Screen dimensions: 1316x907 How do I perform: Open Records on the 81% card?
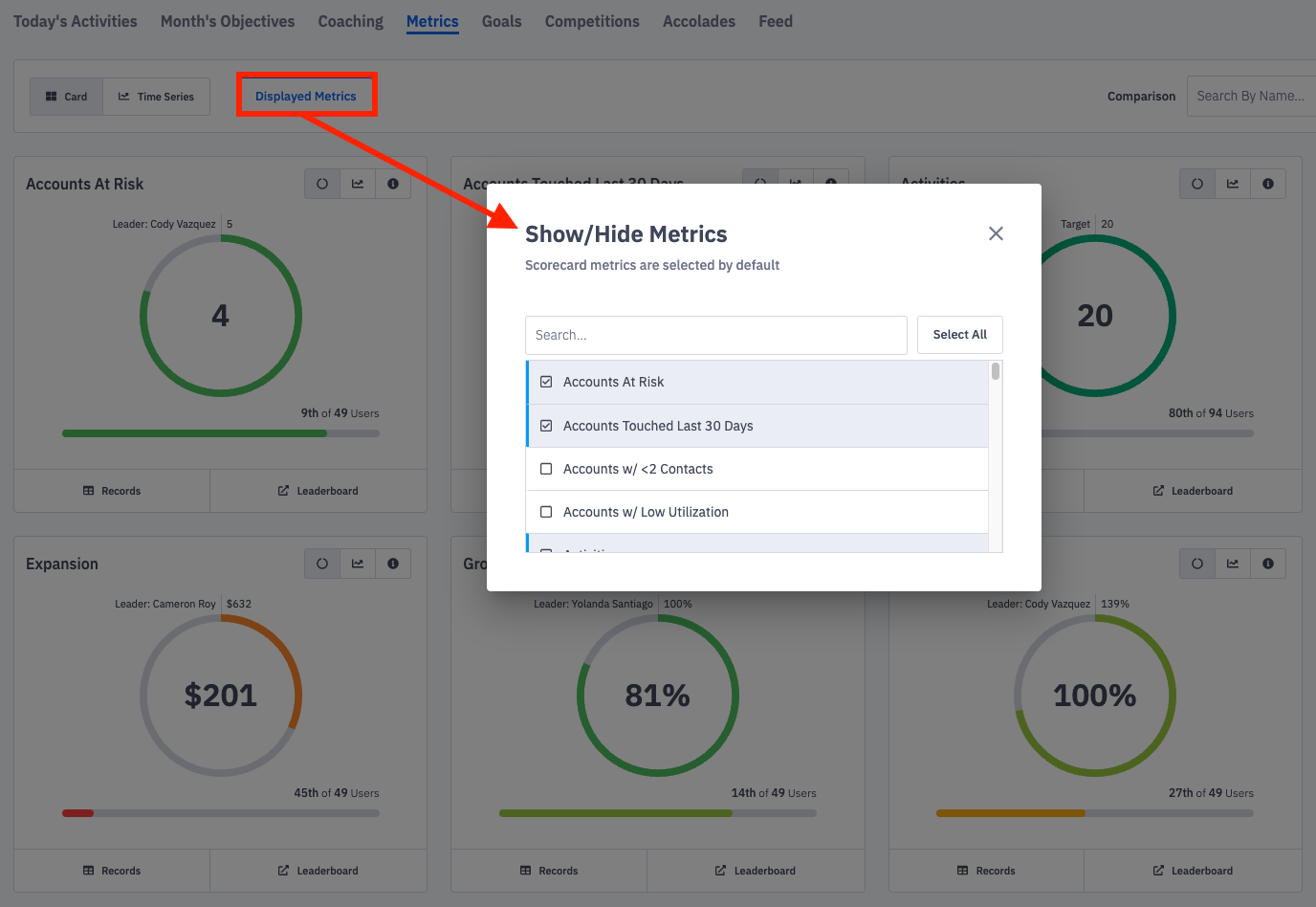pos(549,871)
